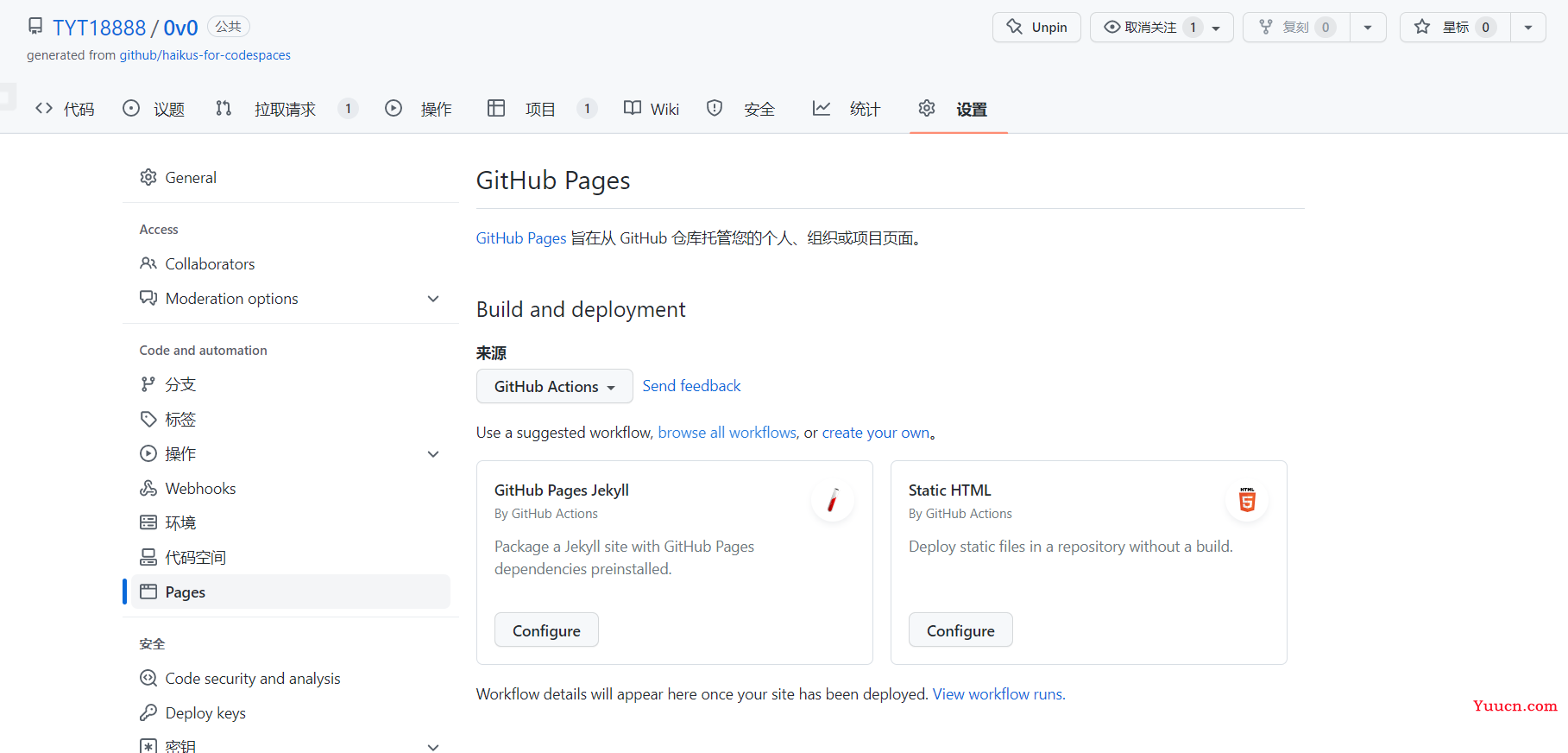This screenshot has height=753, width=1568.
Task: Switch to the 议题 tab
Action: [154, 109]
